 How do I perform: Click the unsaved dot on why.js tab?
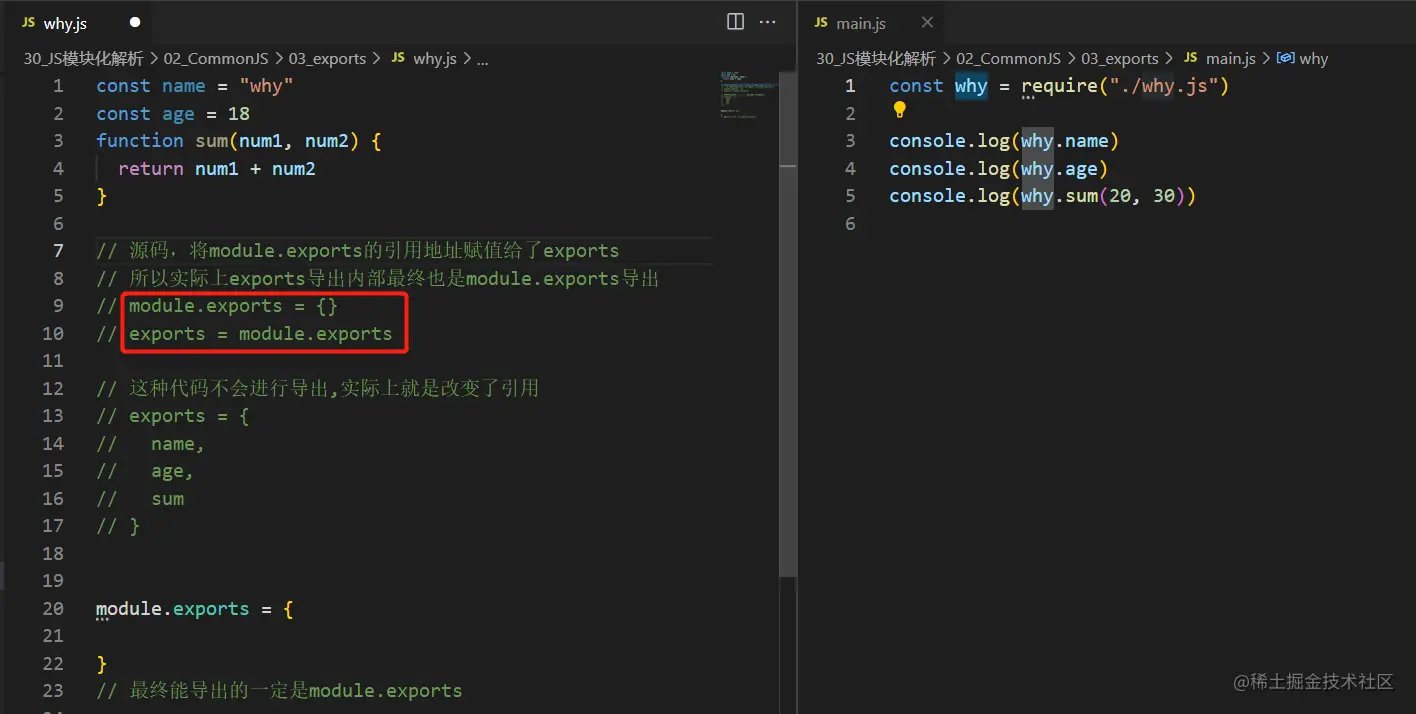[135, 22]
